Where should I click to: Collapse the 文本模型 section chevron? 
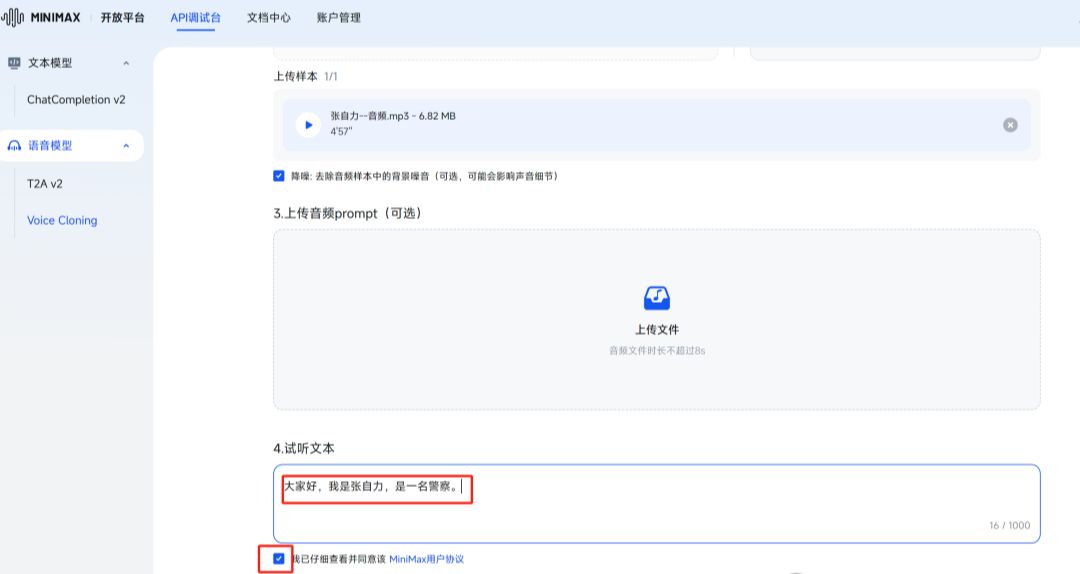click(126, 63)
